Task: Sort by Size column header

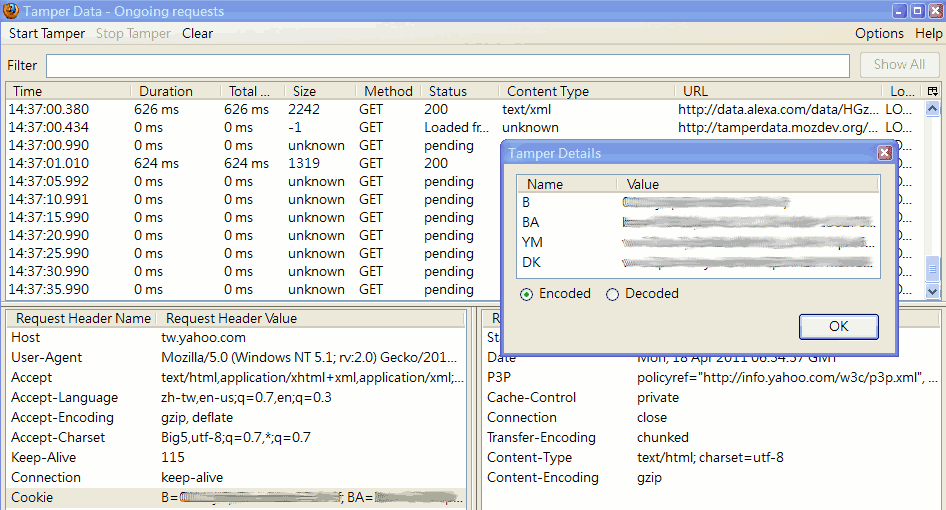Action: (x=320, y=91)
